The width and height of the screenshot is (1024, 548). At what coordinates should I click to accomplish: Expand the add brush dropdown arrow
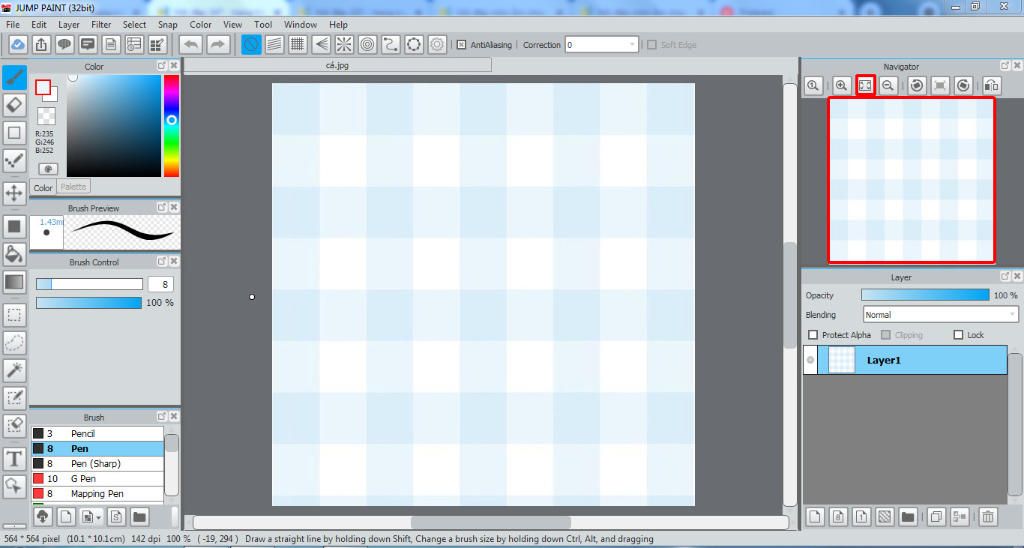coord(99,517)
